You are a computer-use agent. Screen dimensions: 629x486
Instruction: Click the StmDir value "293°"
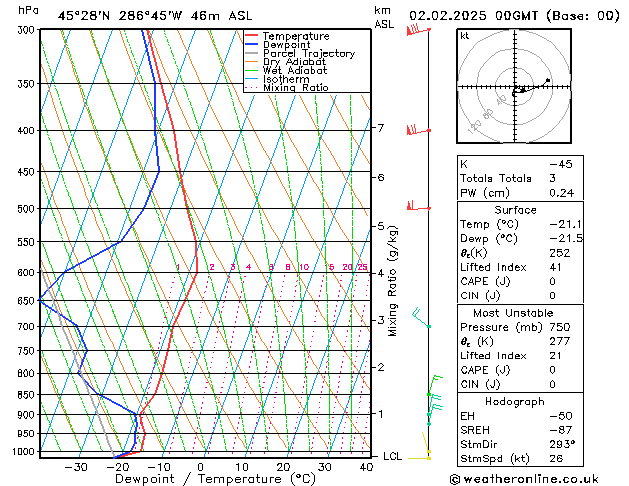click(x=562, y=444)
